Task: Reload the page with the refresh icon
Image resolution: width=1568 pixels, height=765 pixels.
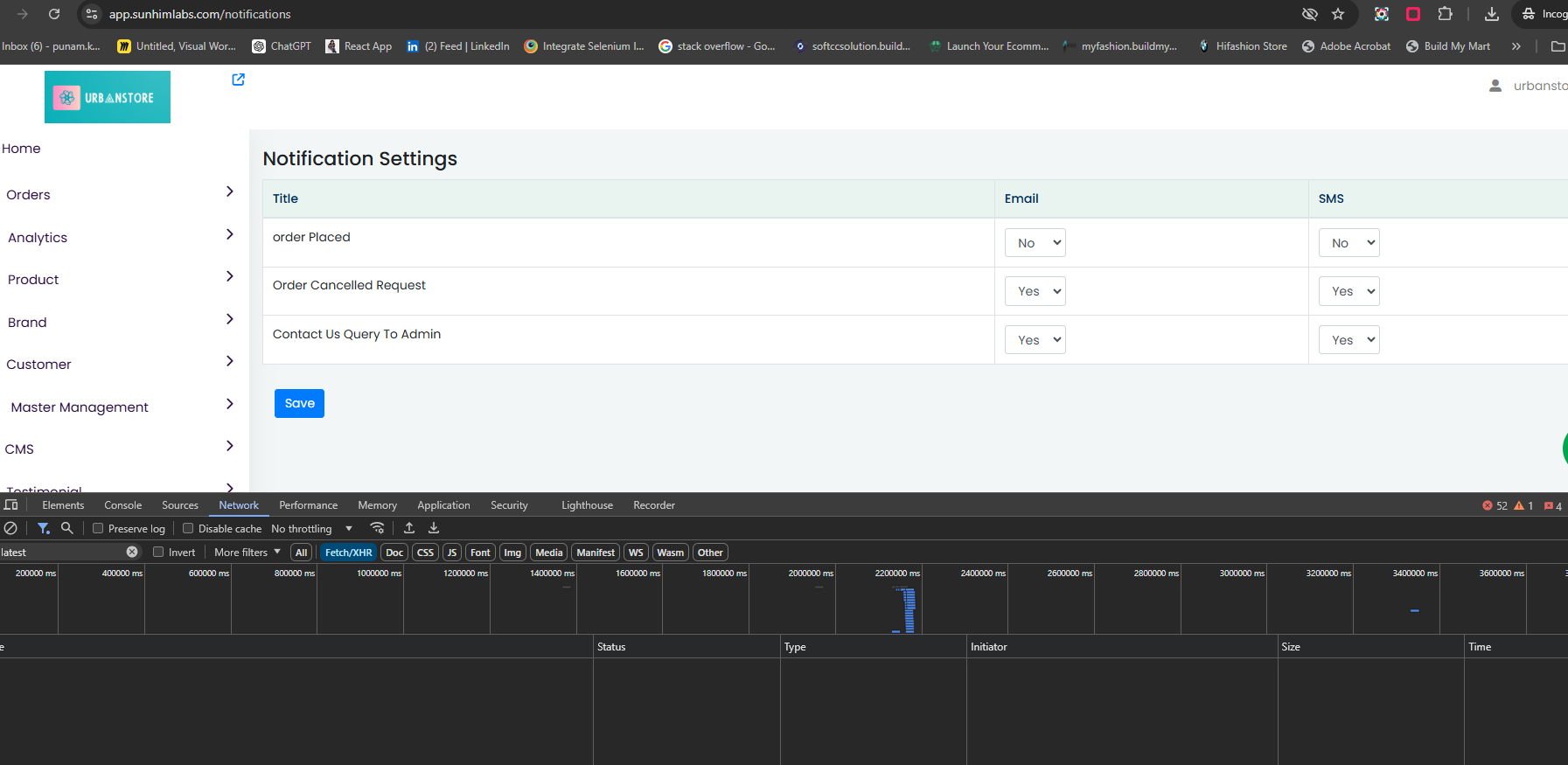Action: (x=54, y=14)
